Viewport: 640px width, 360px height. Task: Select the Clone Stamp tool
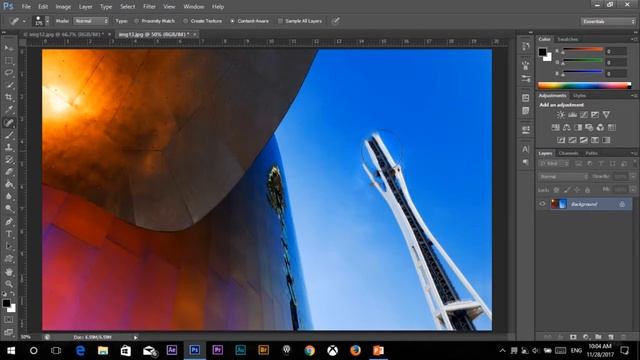tap(9, 147)
